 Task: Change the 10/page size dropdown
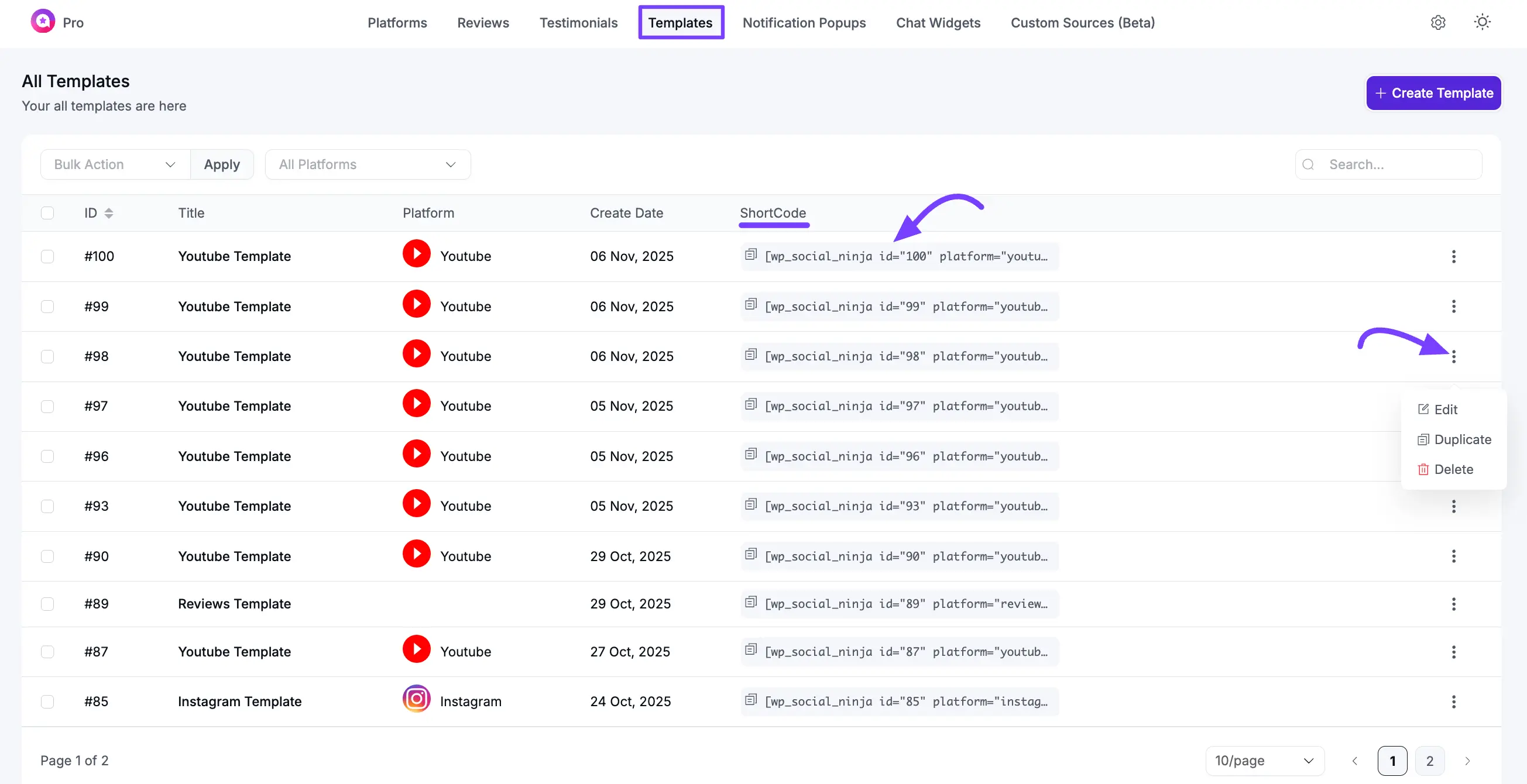1264,761
